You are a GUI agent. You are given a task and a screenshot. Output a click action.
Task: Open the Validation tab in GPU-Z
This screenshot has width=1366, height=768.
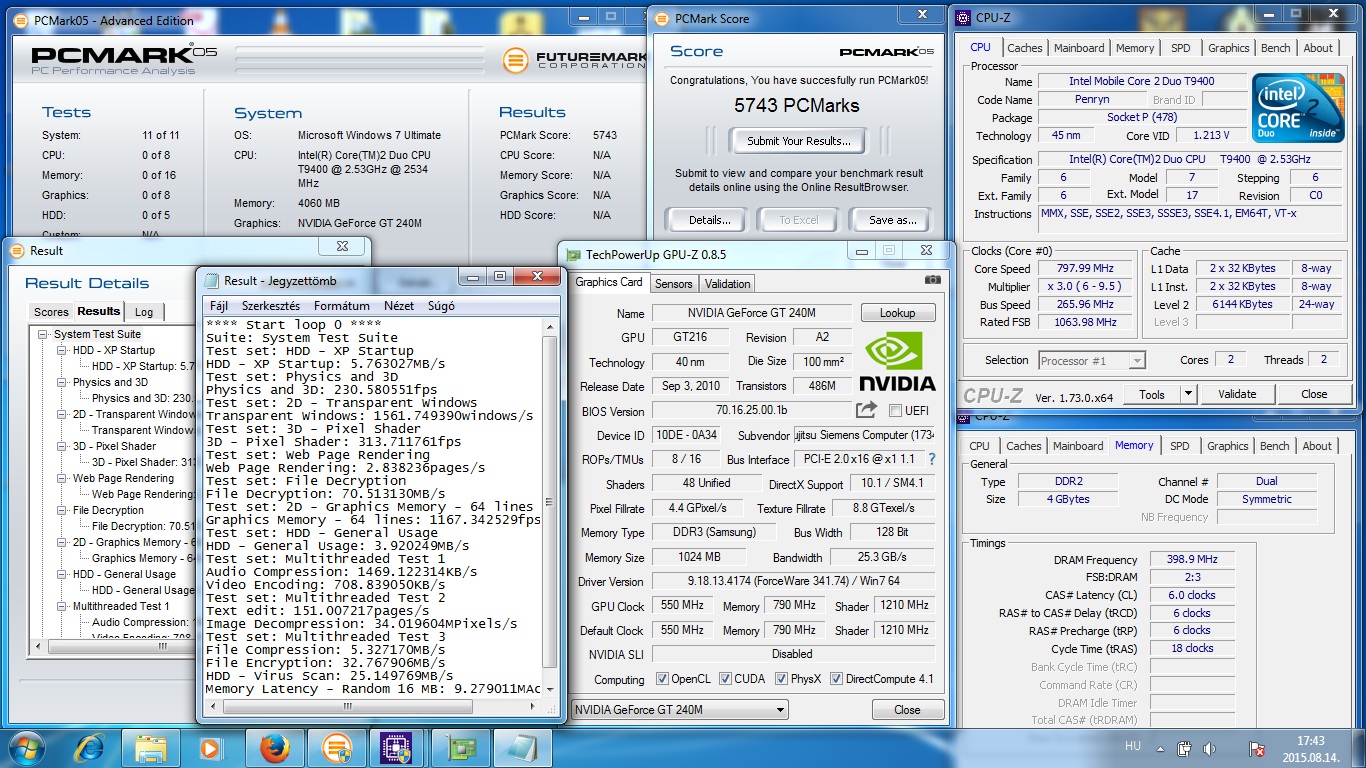[728, 284]
